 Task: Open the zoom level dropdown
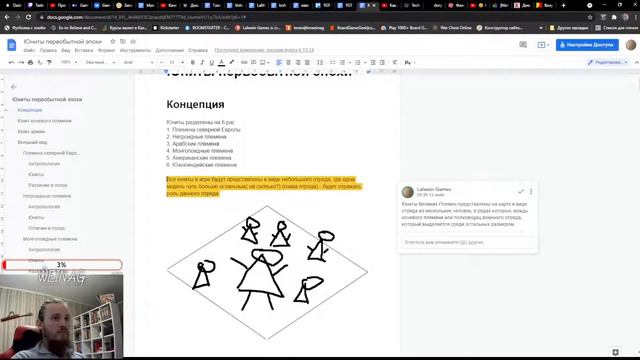(x=68, y=62)
